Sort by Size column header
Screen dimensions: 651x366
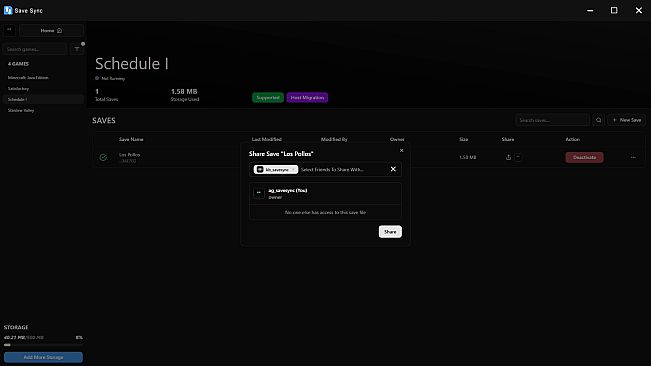click(x=463, y=139)
